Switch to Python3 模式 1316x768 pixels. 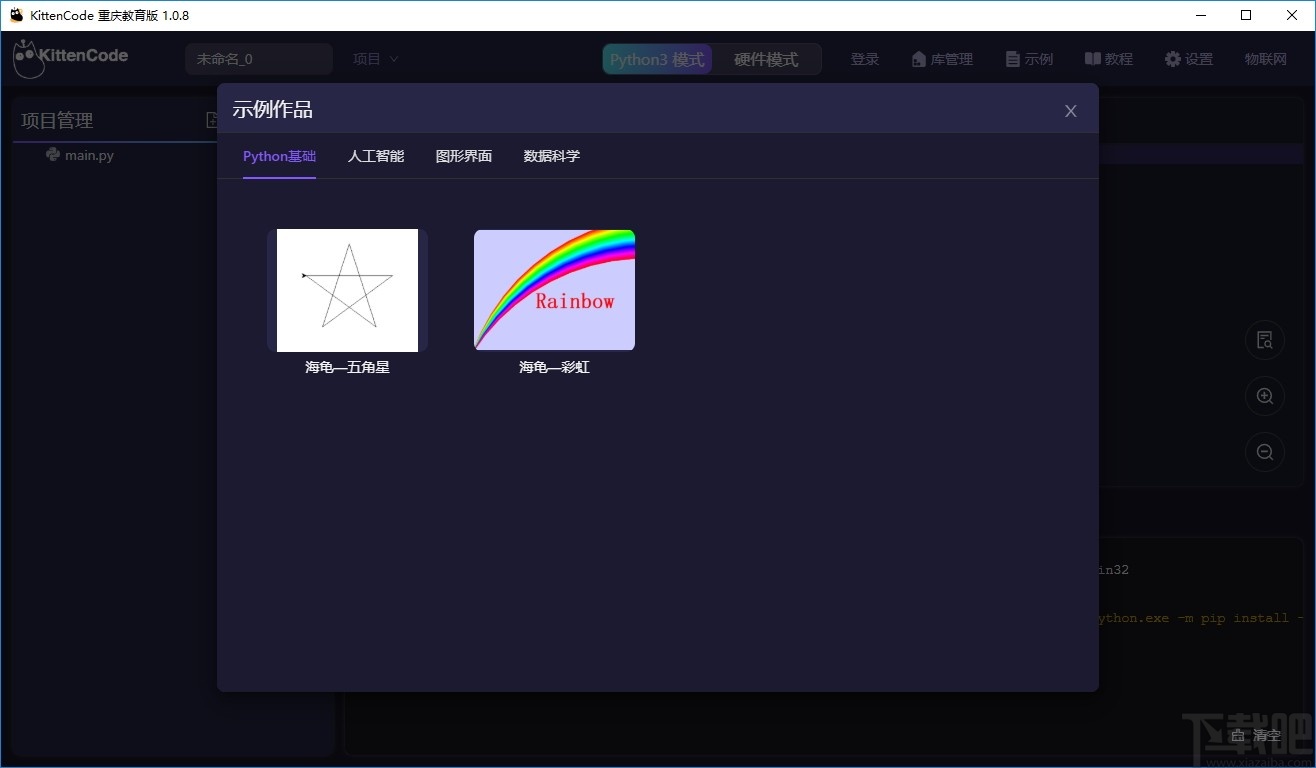pos(655,58)
